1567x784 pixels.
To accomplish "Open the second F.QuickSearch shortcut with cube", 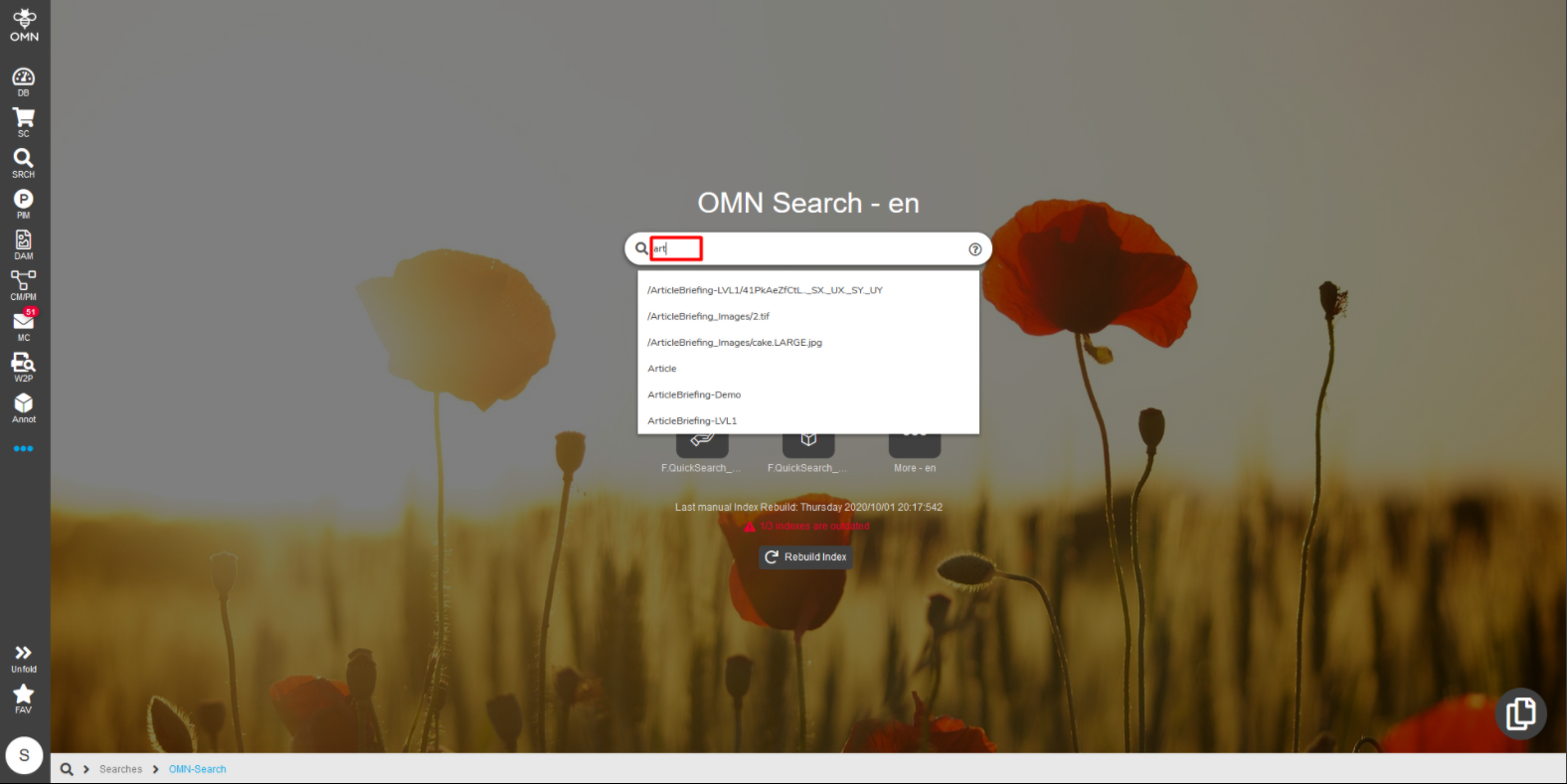I will click(808, 452).
